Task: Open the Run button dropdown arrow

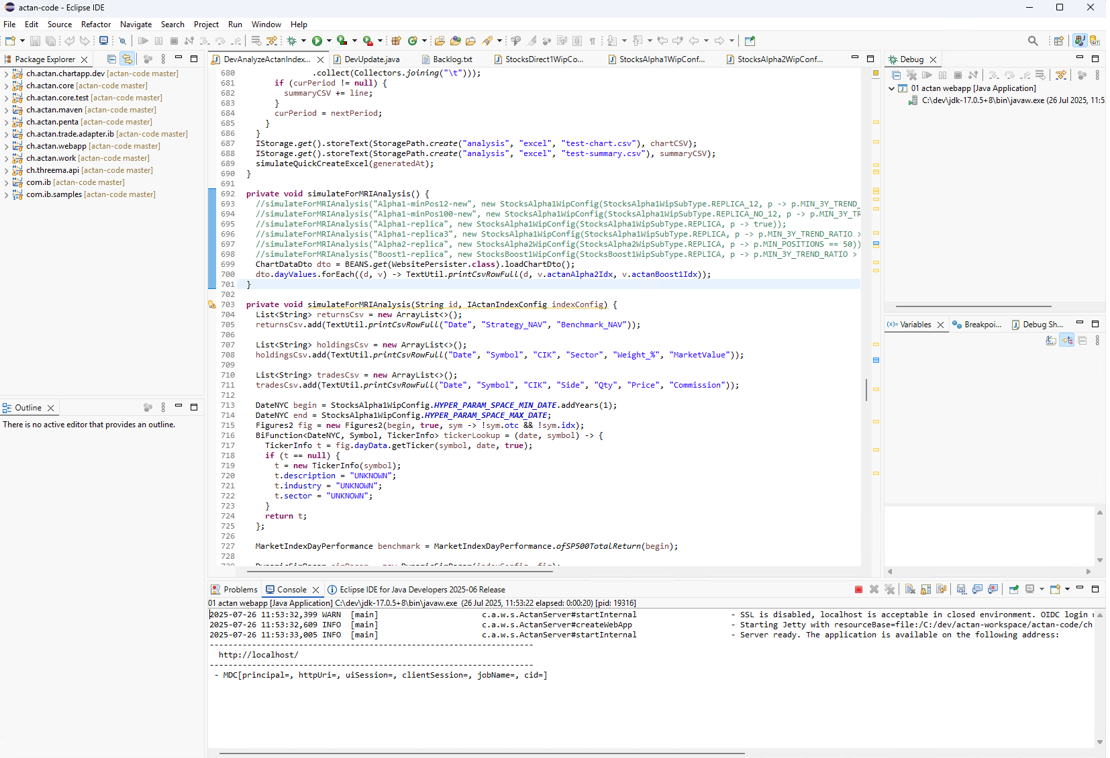Action: (329, 41)
